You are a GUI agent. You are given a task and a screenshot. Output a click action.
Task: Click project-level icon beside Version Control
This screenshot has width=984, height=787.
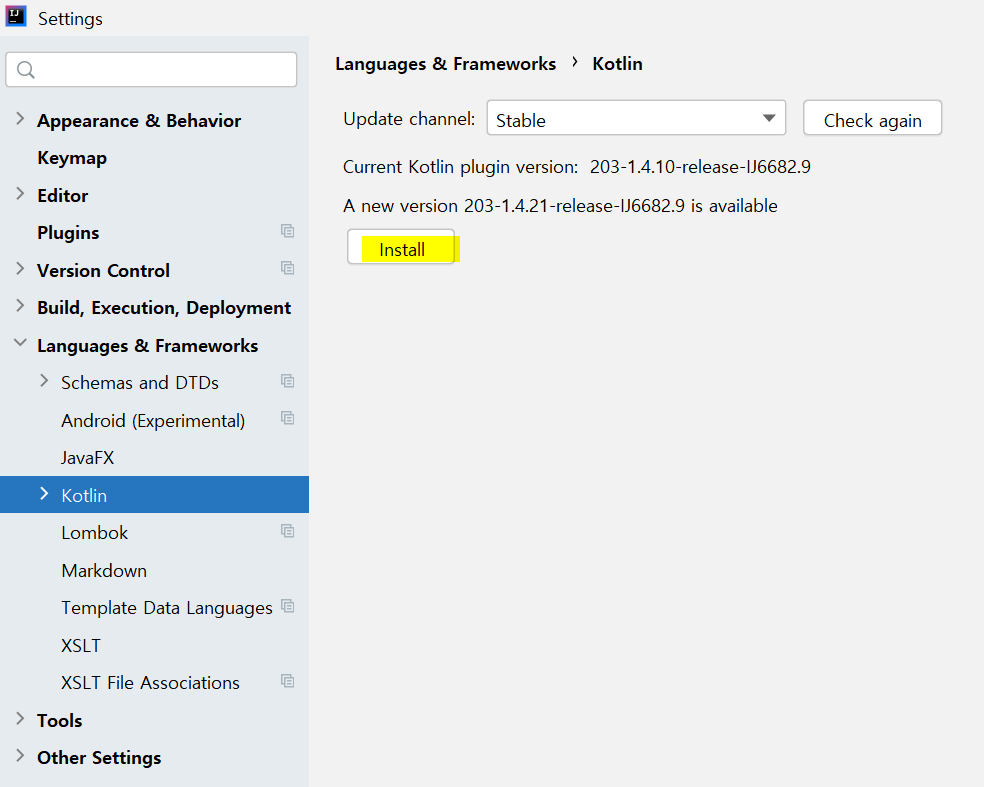(x=287, y=269)
